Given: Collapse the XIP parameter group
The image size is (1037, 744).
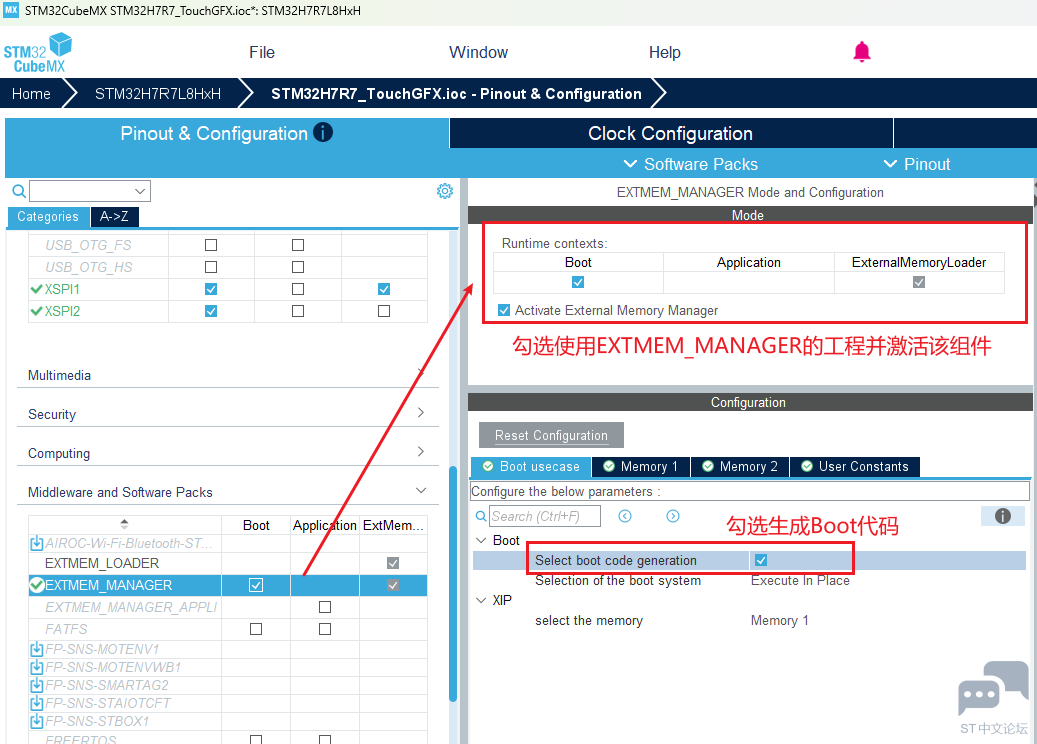Looking at the screenshot, I should click(x=481, y=600).
